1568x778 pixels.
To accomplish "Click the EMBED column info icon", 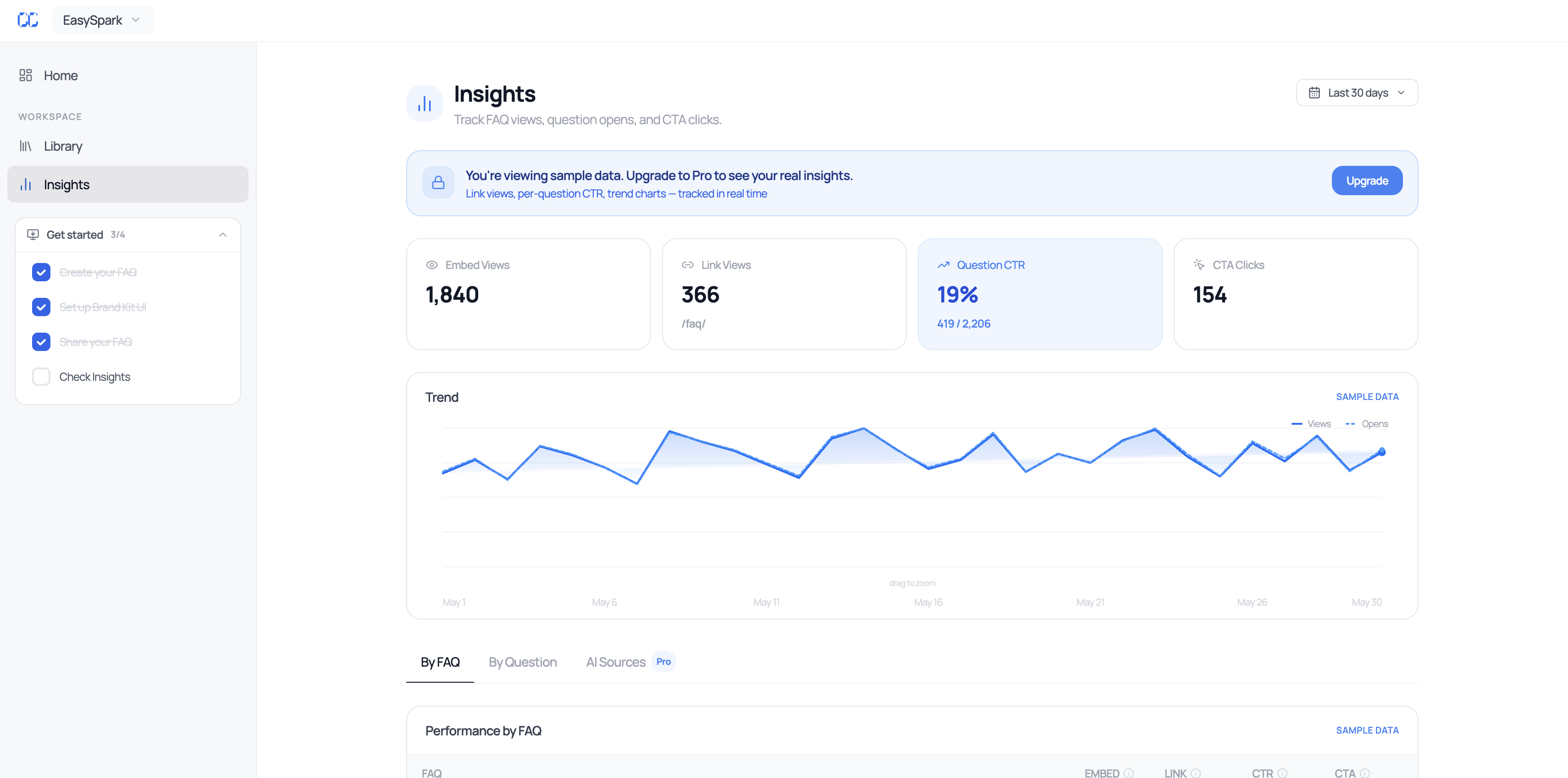I will (1128, 773).
